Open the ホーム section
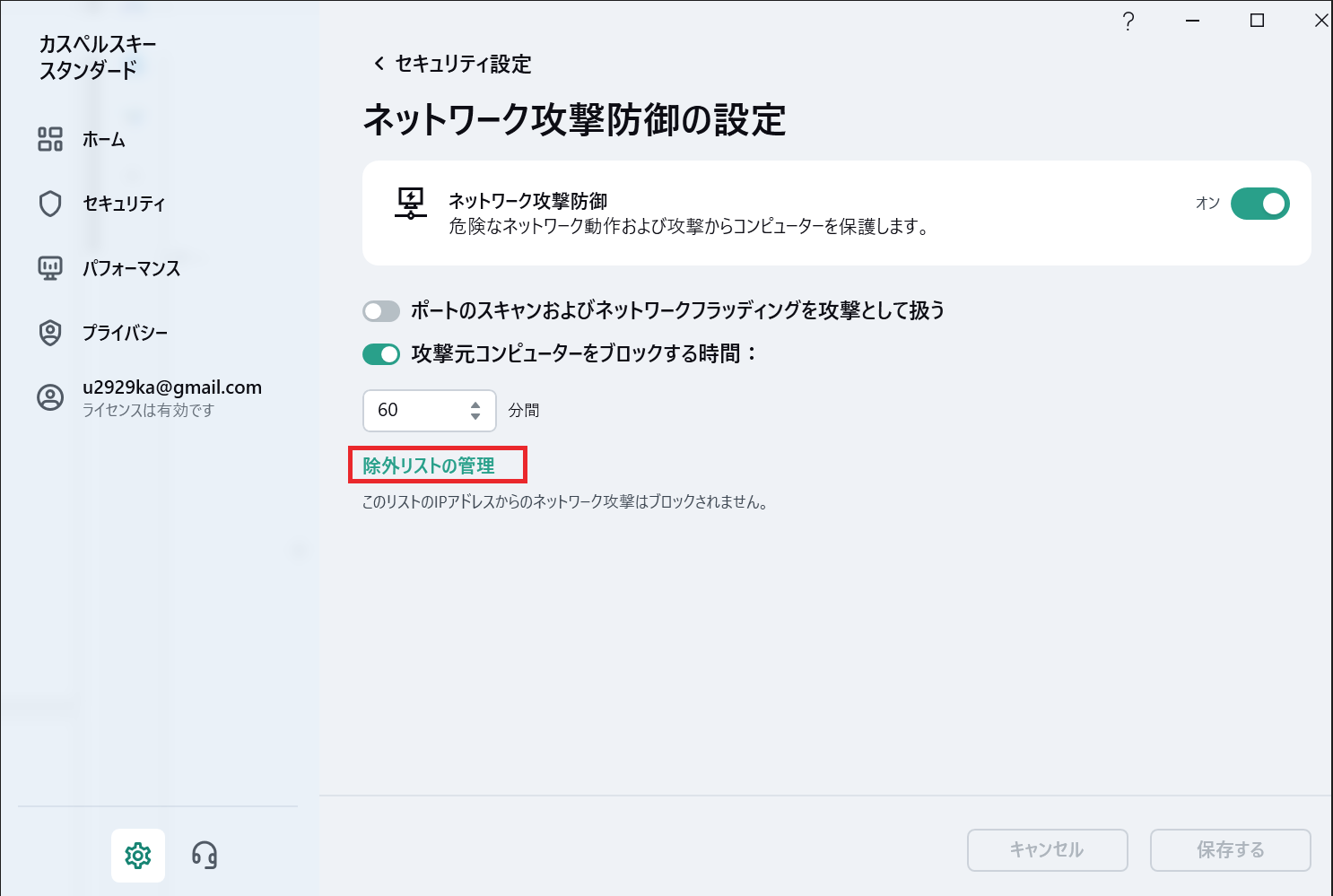The image size is (1333, 896). click(104, 139)
